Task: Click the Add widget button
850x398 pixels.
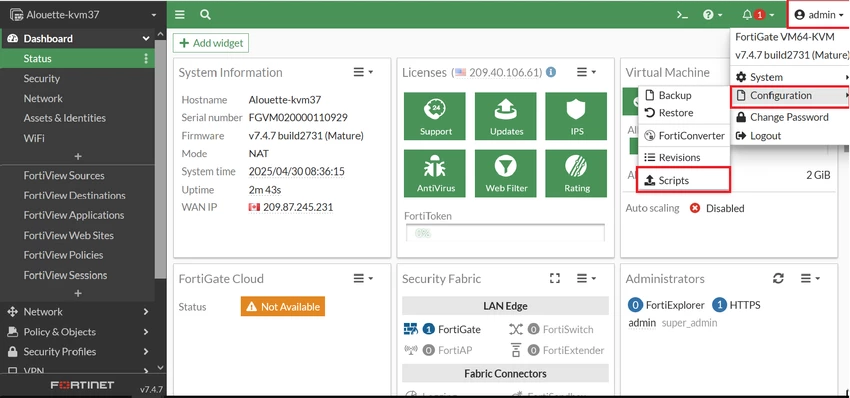Action: click(211, 43)
